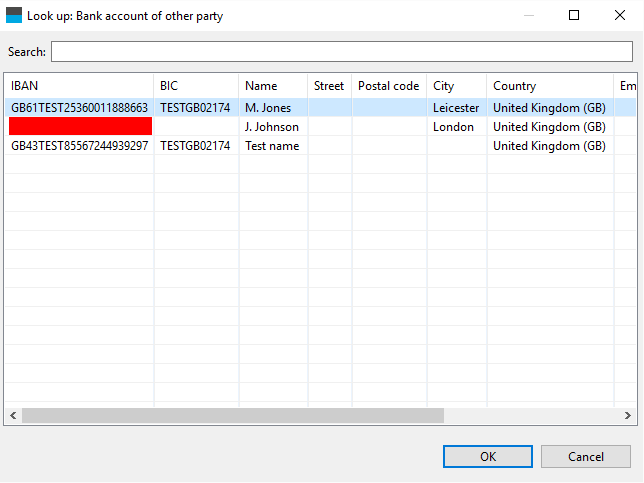The image size is (644, 483).
Task: Click the Leicester city cell
Action: [x=455, y=108]
